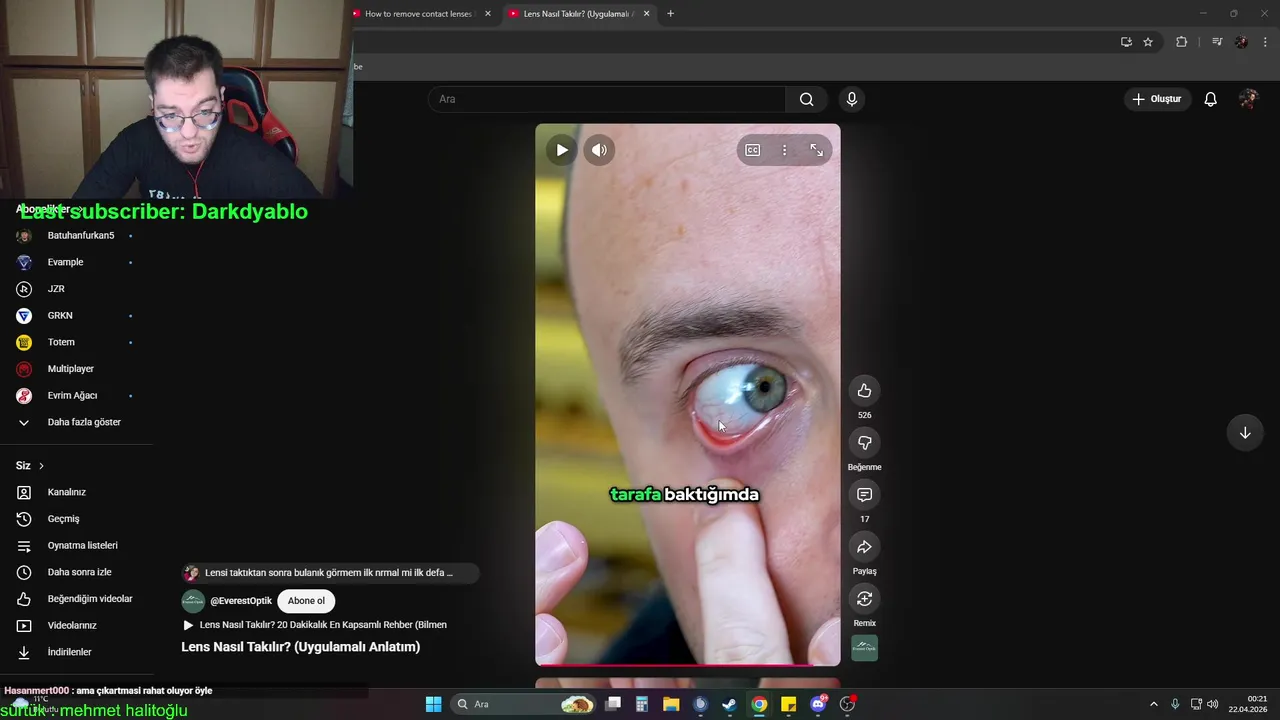Show hidden system tray icons
This screenshot has height=720, width=1280.
(1153, 704)
